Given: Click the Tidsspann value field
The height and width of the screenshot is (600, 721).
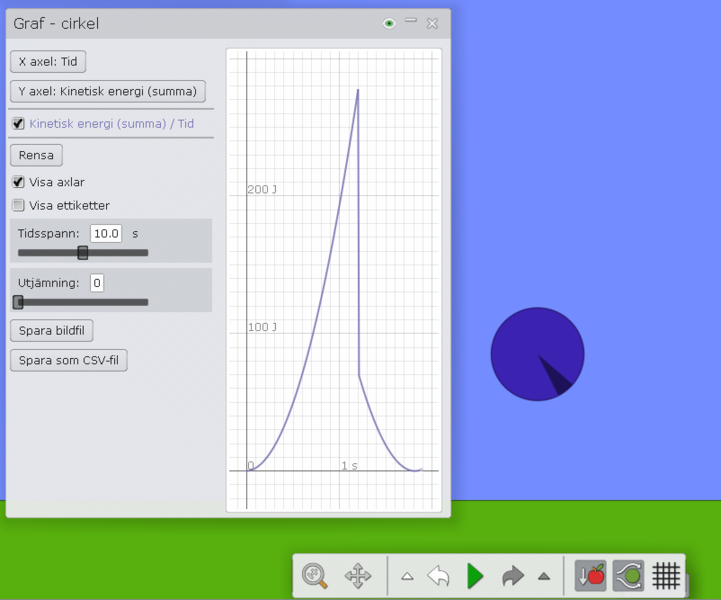Looking at the screenshot, I should [x=106, y=234].
